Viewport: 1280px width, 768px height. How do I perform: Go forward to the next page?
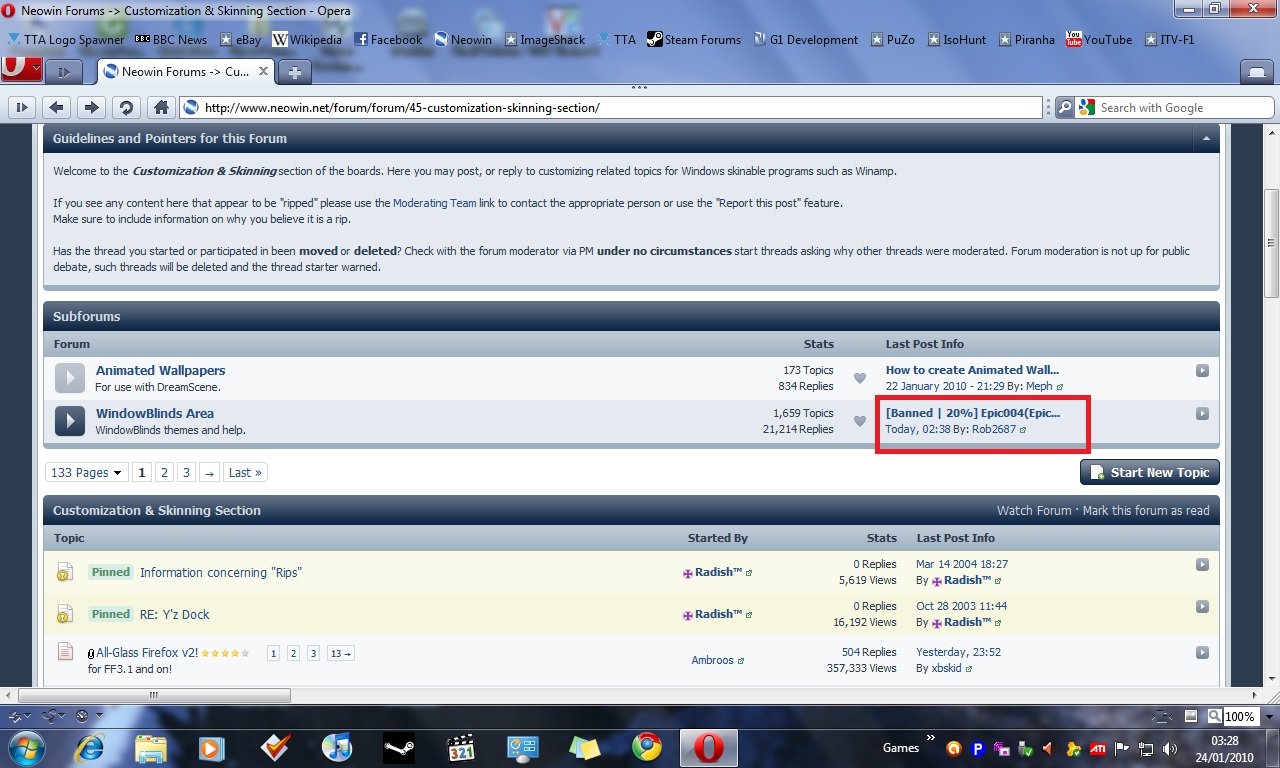pos(91,108)
